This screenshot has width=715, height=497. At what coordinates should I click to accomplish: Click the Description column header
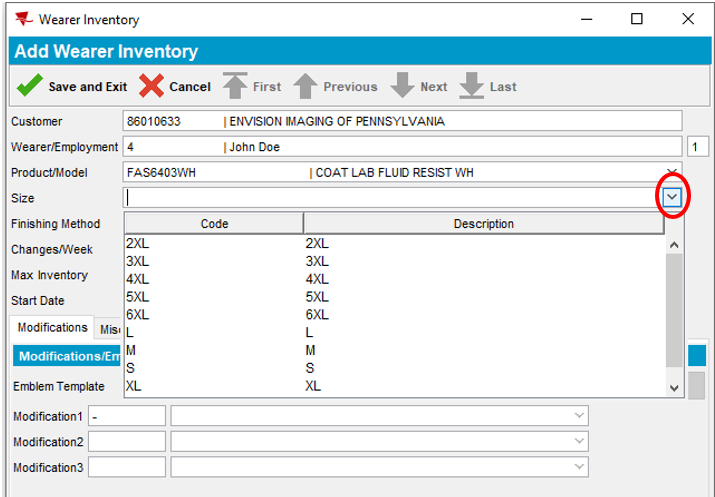point(483,224)
